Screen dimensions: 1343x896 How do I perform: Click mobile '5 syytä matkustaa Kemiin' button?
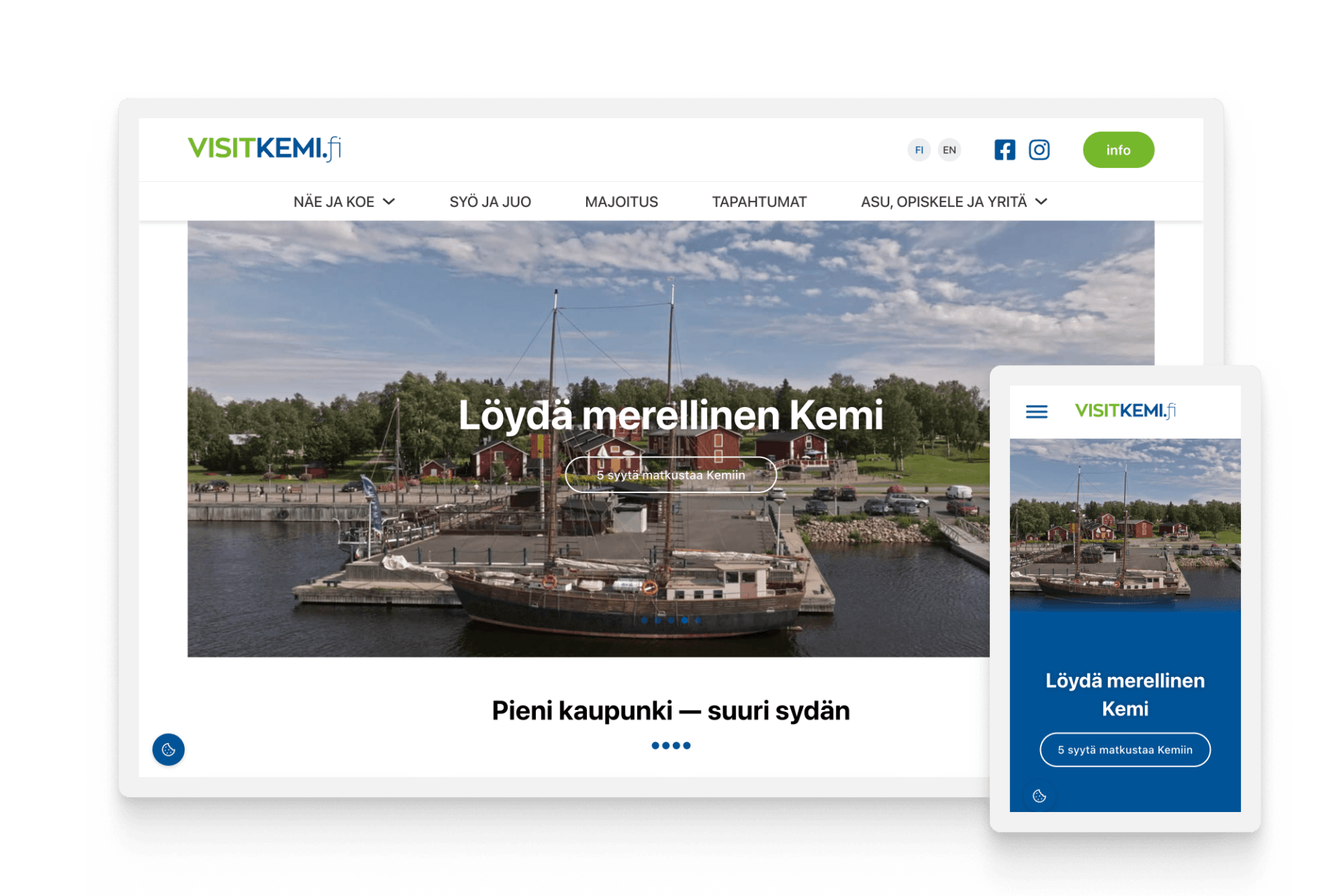(1125, 750)
